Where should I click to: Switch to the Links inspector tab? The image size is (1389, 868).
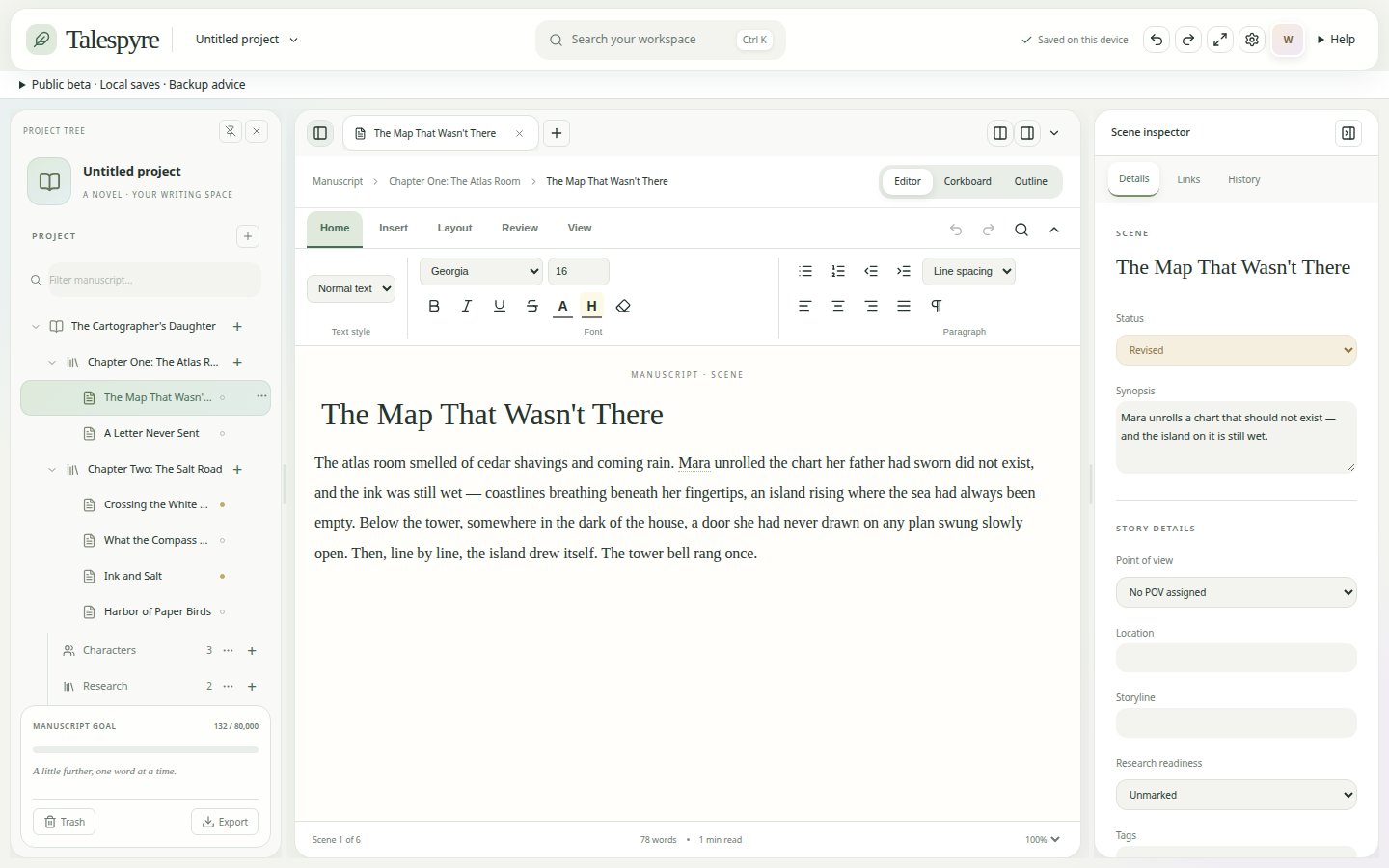pos(1188,179)
